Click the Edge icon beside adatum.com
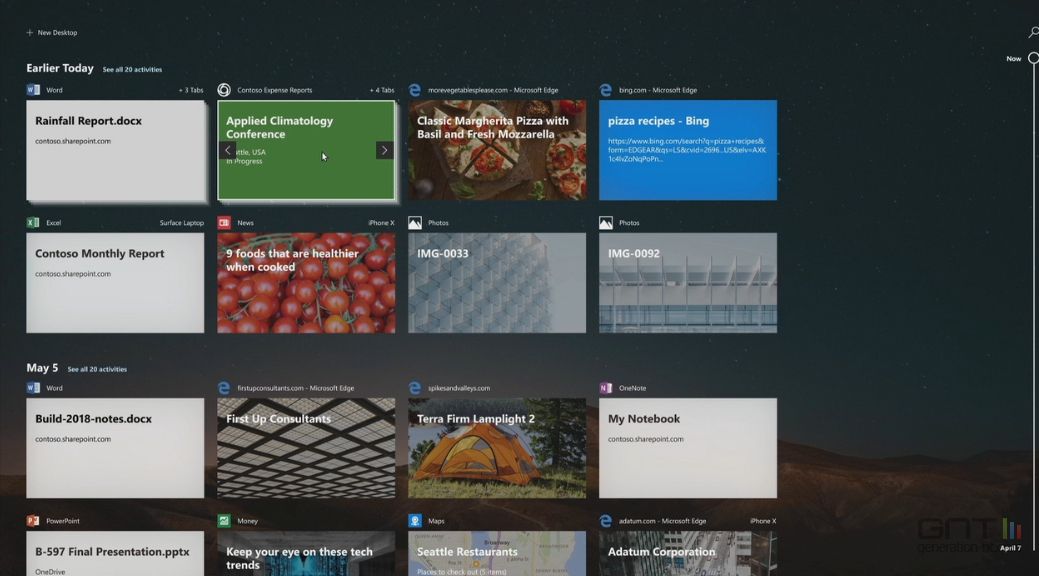 coord(606,521)
